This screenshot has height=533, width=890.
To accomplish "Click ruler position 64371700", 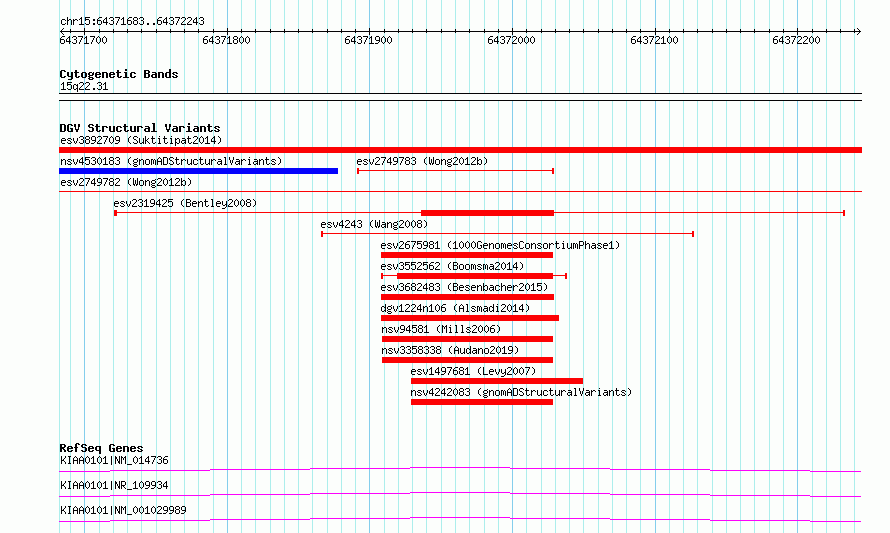I will (83, 40).
